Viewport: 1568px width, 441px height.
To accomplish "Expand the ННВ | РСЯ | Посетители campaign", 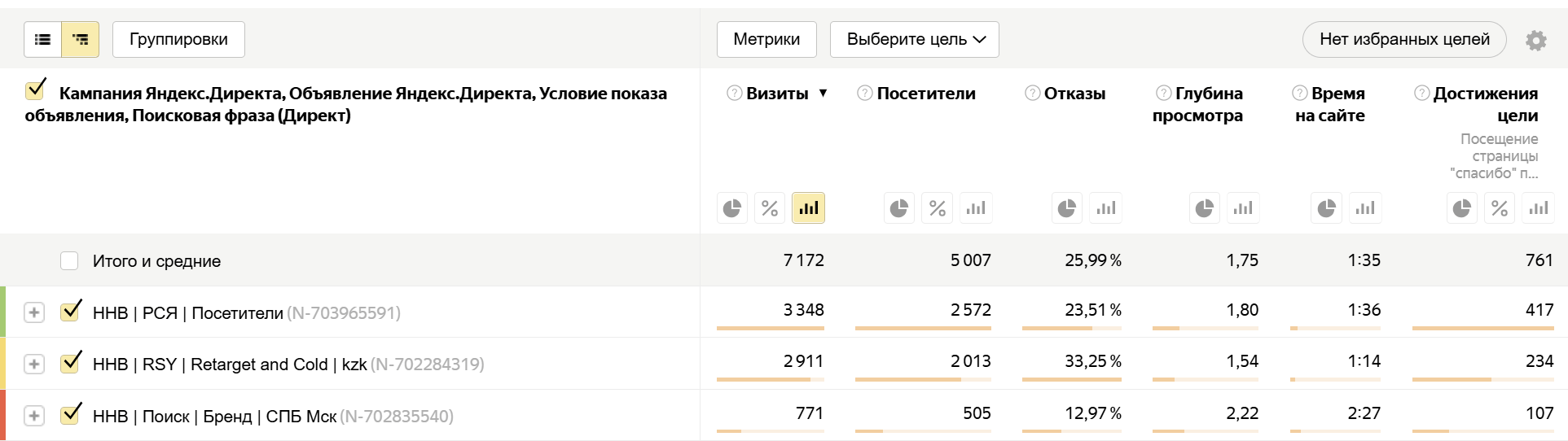I will [34, 312].
